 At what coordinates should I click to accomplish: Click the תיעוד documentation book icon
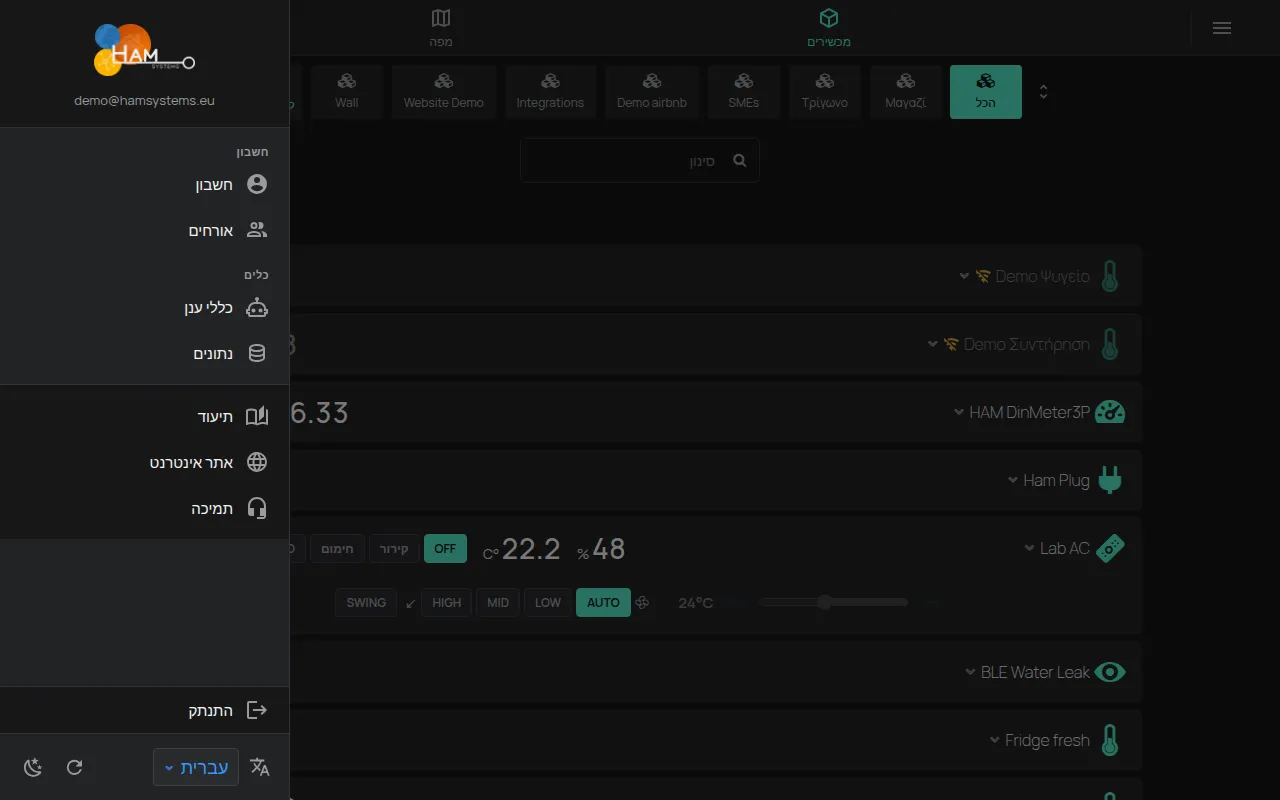point(257,416)
